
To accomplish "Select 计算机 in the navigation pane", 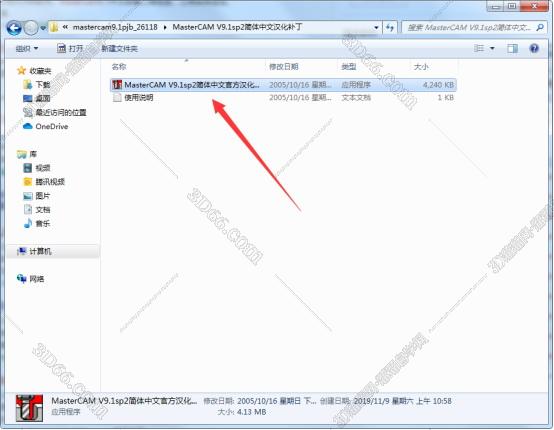I will point(40,252).
